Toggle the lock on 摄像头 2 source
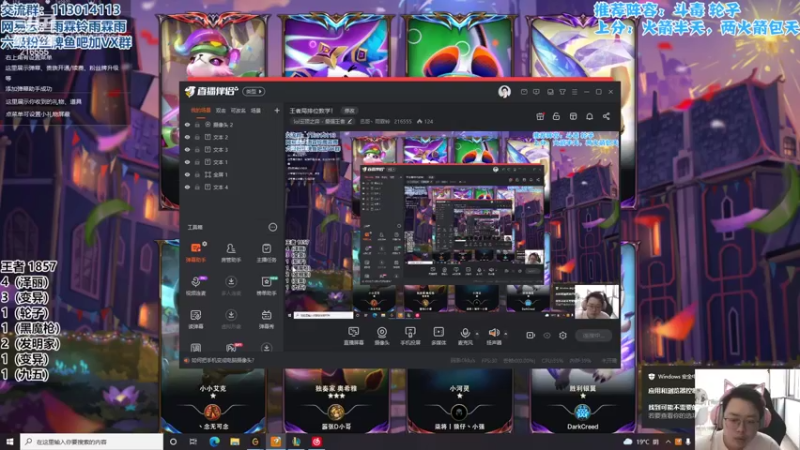The height and width of the screenshot is (450, 800). click(x=197, y=124)
